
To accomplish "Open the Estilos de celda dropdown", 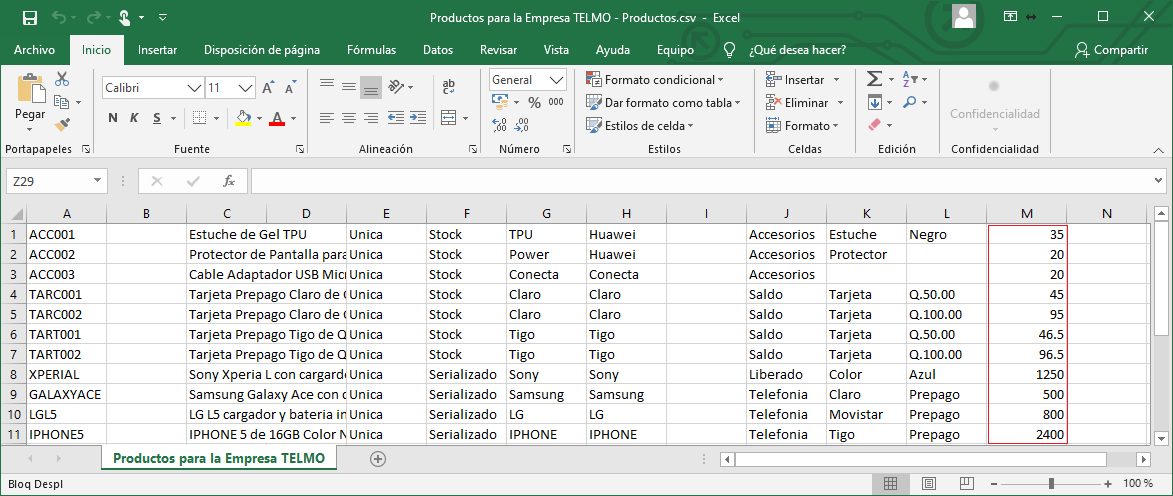I will pyautogui.click(x=640, y=126).
